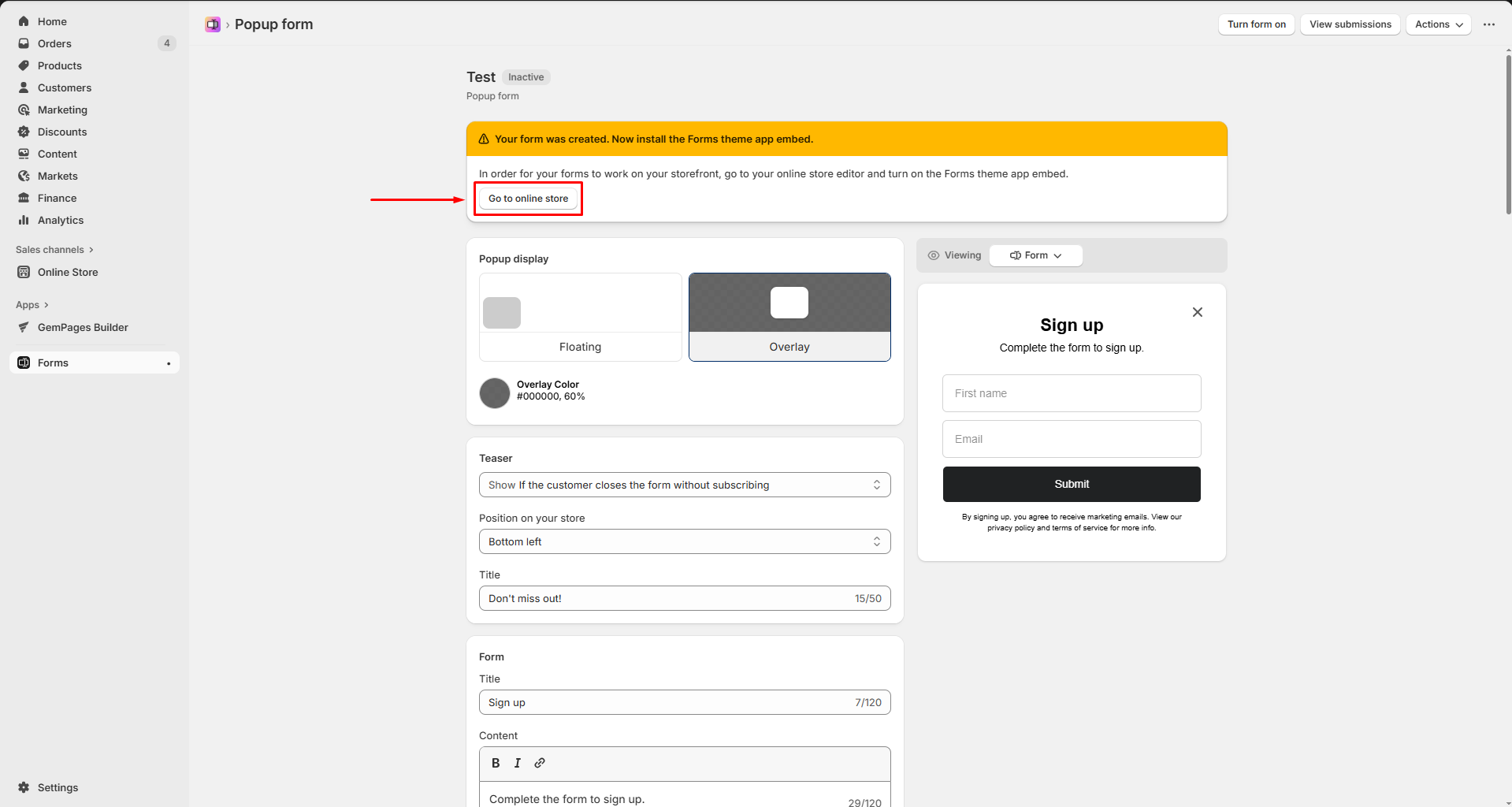Click the Home icon in sidebar
This screenshot has width=1512, height=807.
tap(24, 21)
